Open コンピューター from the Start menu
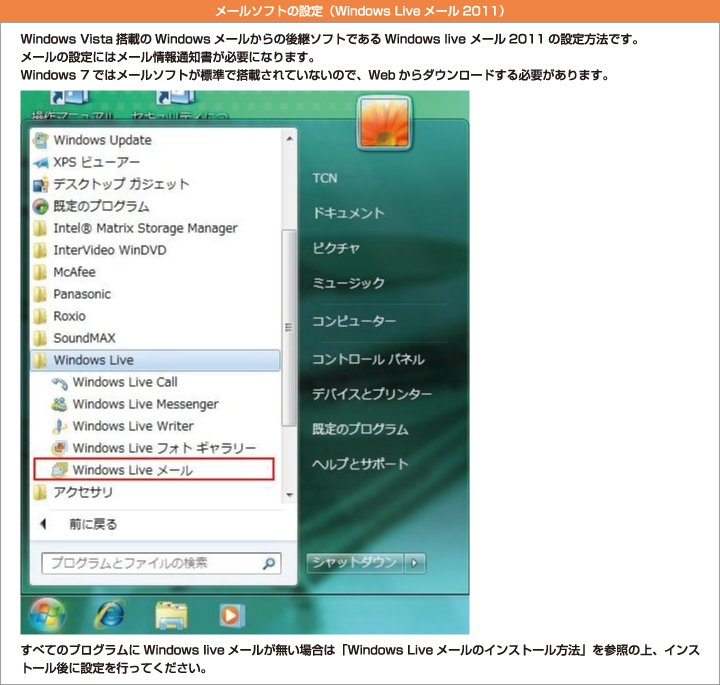The image size is (720, 685). pos(354,321)
